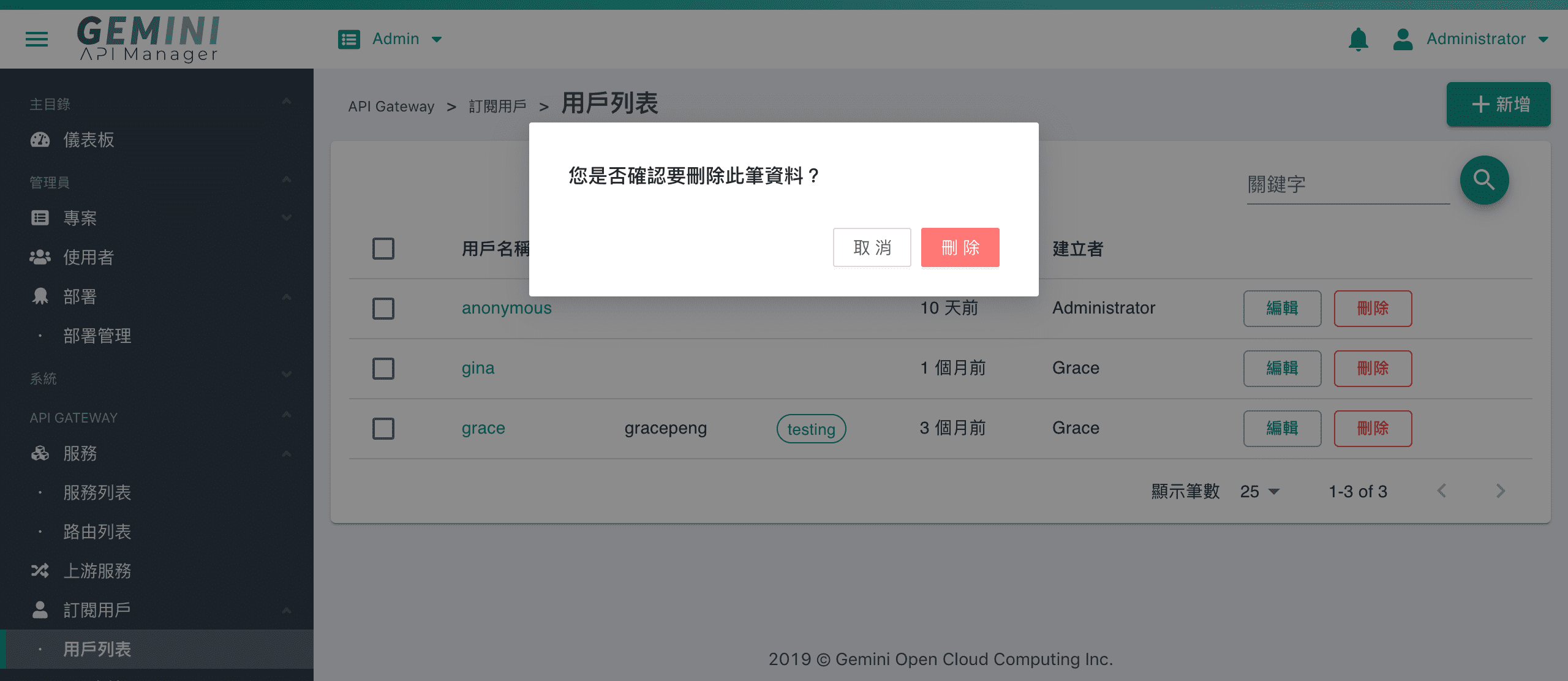Click the Gemini API Manager logo

pos(148,39)
